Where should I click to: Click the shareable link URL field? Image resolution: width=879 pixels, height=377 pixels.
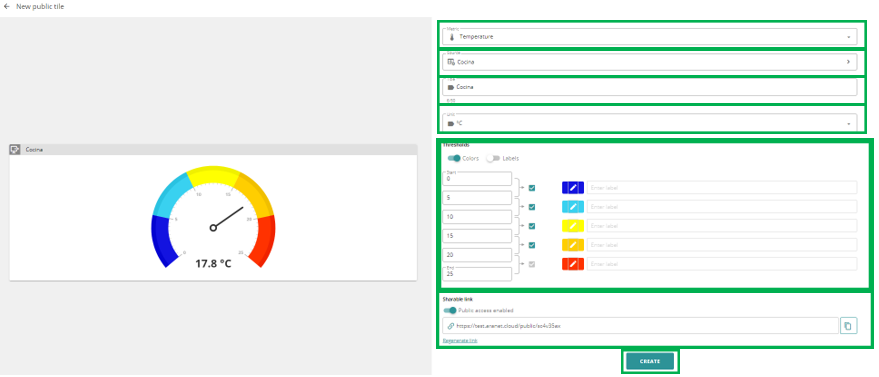(640, 325)
